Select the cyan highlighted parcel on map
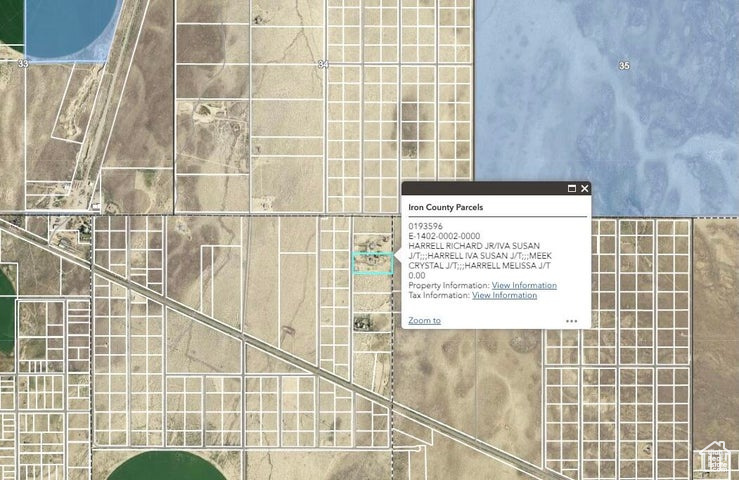This screenshot has width=739, height=480. pos(372,264)
